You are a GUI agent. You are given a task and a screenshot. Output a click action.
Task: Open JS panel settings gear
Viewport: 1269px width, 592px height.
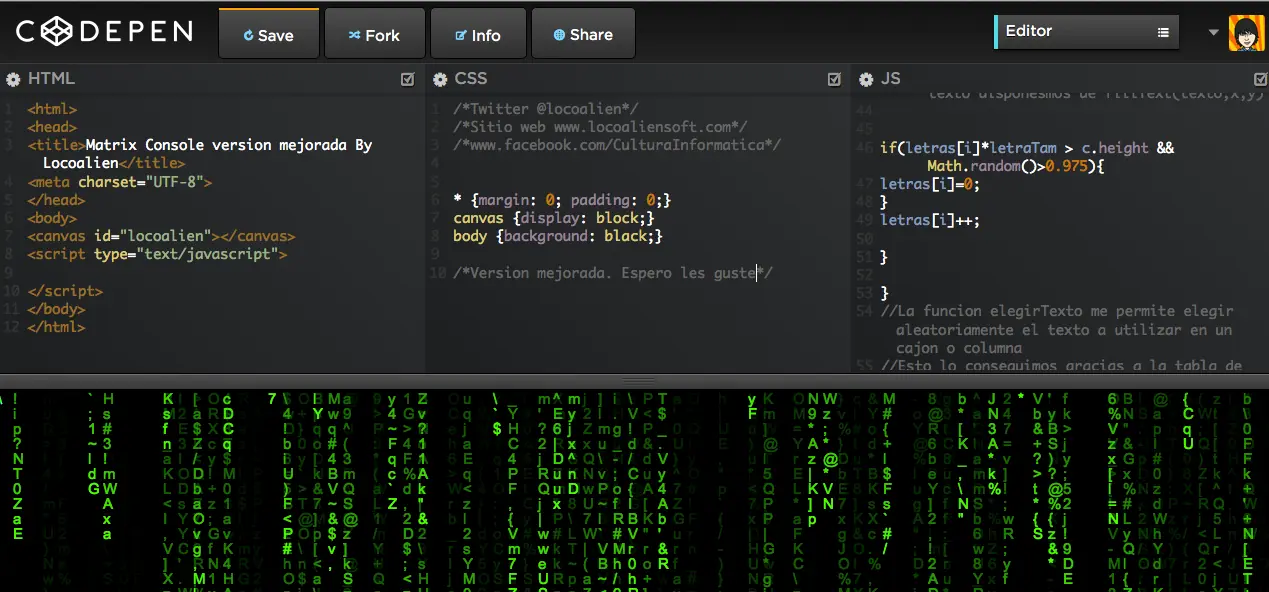click(x=865, y=79)
